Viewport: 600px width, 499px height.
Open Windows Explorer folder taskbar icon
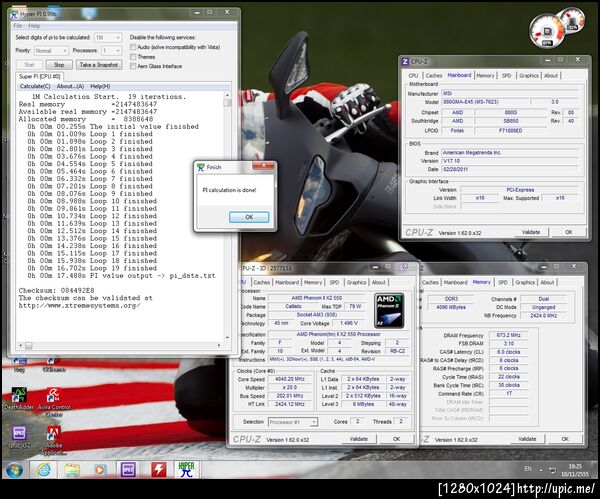[72, 470]
